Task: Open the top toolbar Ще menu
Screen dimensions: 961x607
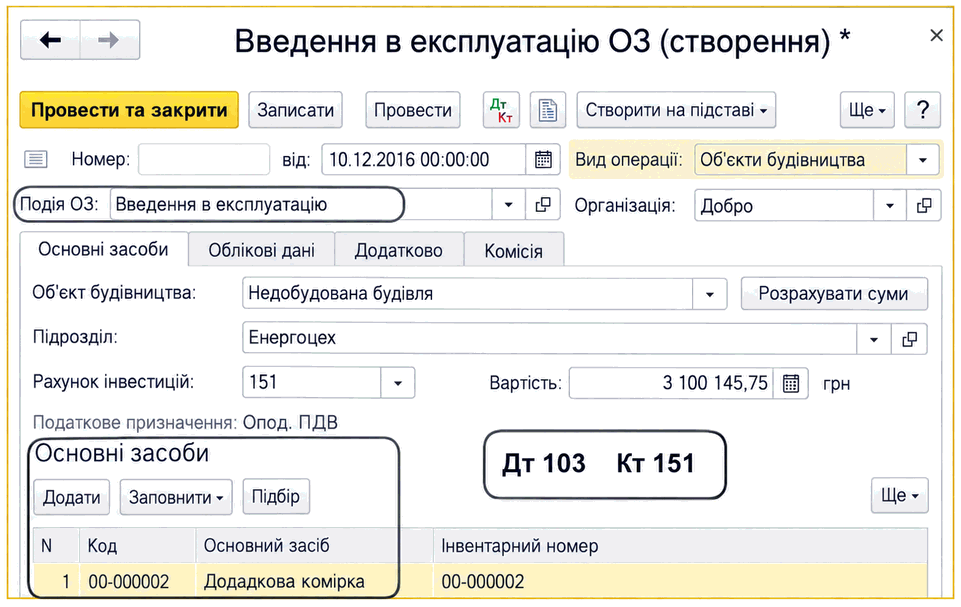Action: (867, 110)
